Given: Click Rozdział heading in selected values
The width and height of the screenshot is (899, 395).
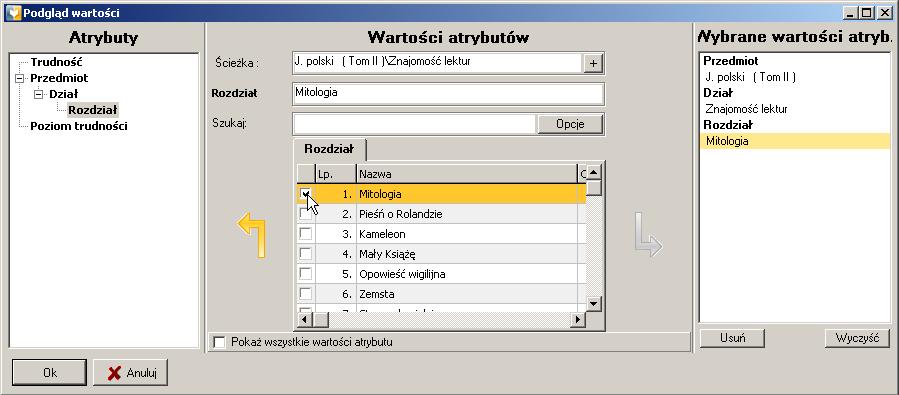Looking at the screenshot, I should [x=728, y=125].
